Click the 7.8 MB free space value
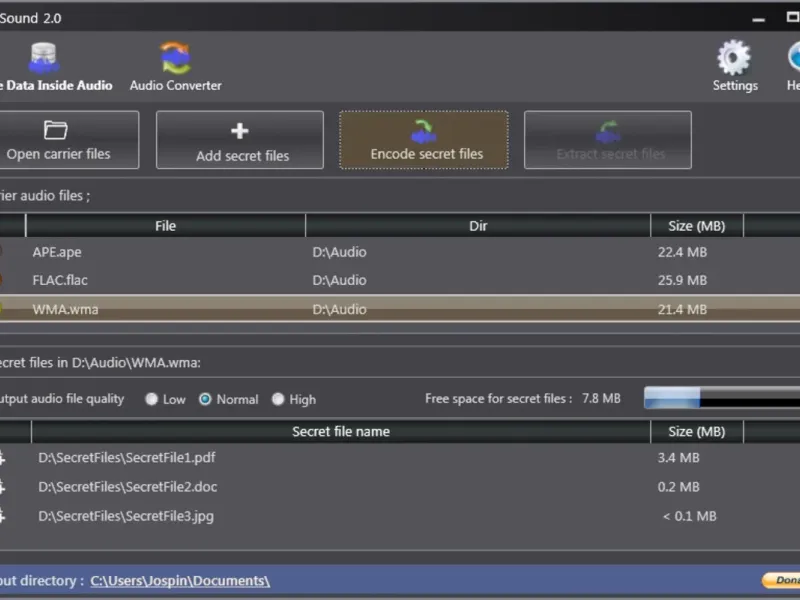Screen dimensions: 800x600 tap(602, 398)
